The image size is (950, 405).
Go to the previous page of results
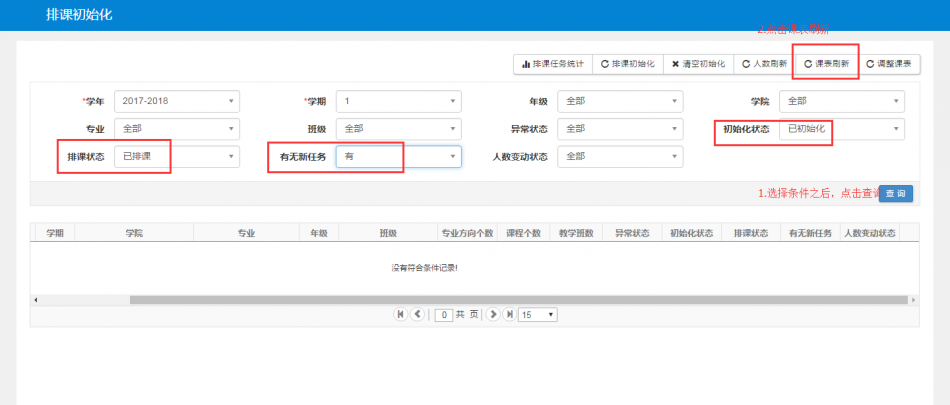[x=417, y=314]
